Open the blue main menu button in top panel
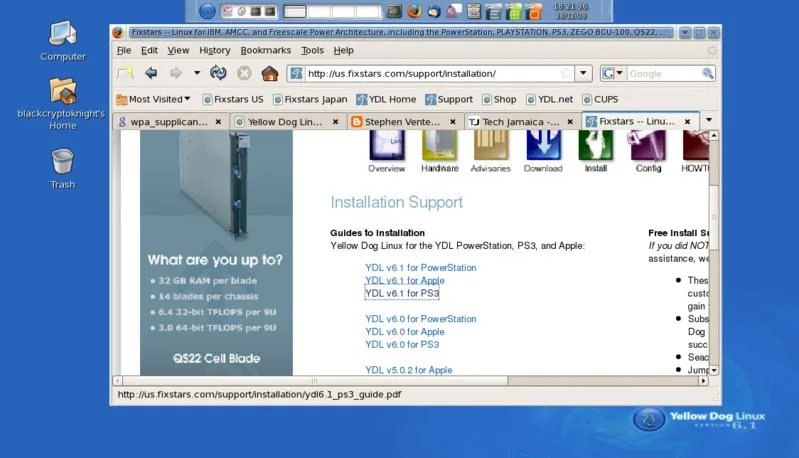 tap(207, 11)
